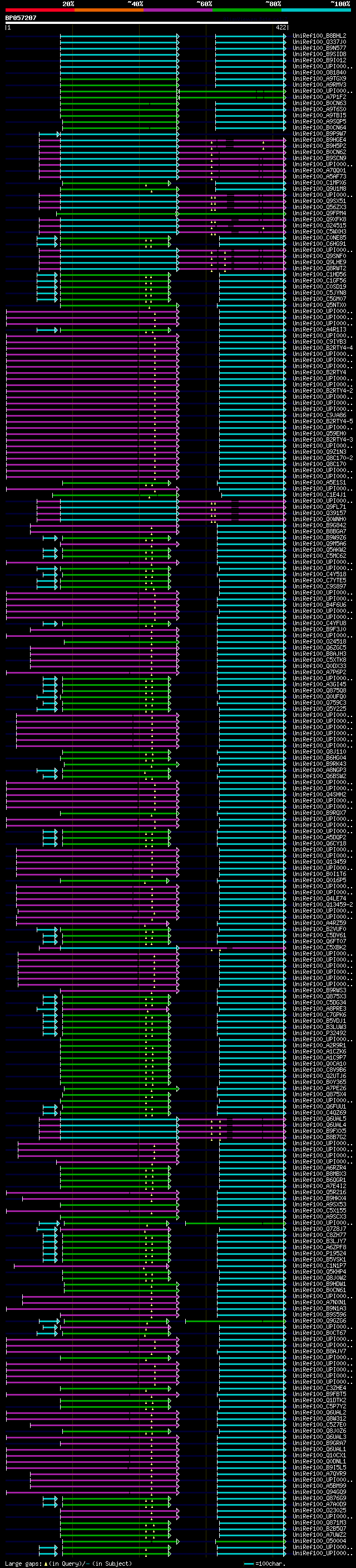Select hit label UniRef100_O24515

[319, 226]
